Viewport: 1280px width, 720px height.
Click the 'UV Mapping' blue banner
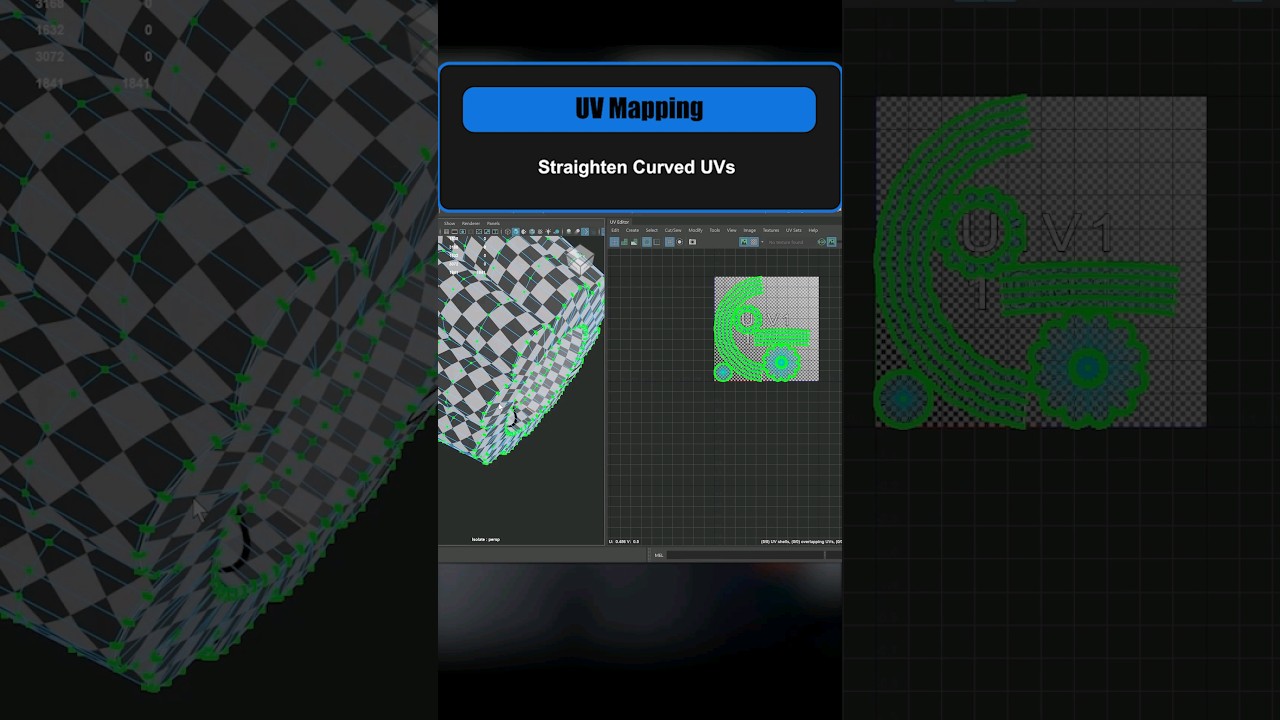click(639, 109)
